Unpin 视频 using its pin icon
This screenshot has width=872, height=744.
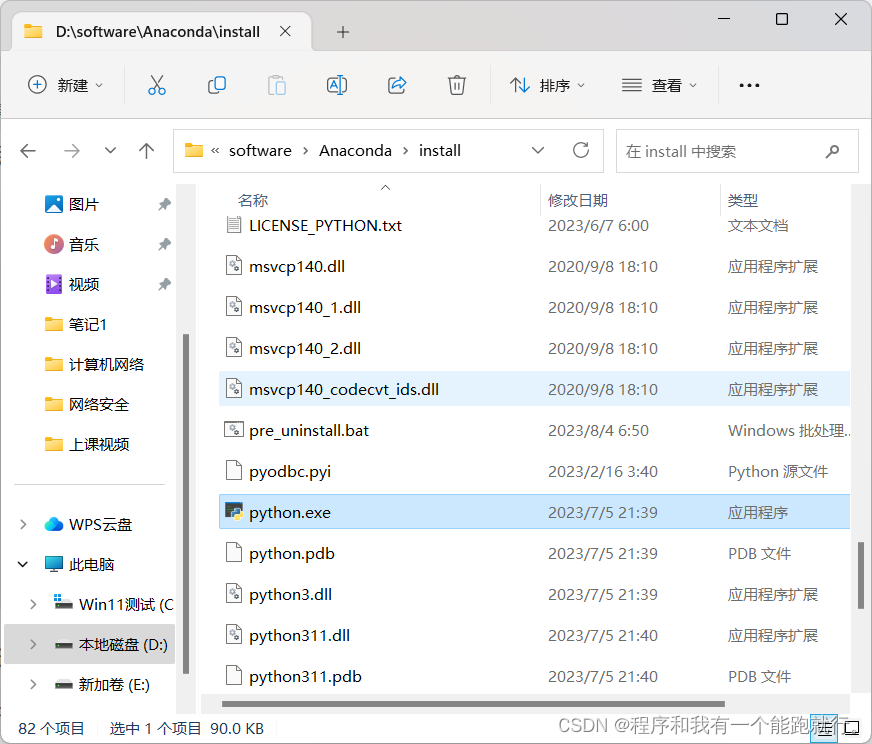[164, 284]
